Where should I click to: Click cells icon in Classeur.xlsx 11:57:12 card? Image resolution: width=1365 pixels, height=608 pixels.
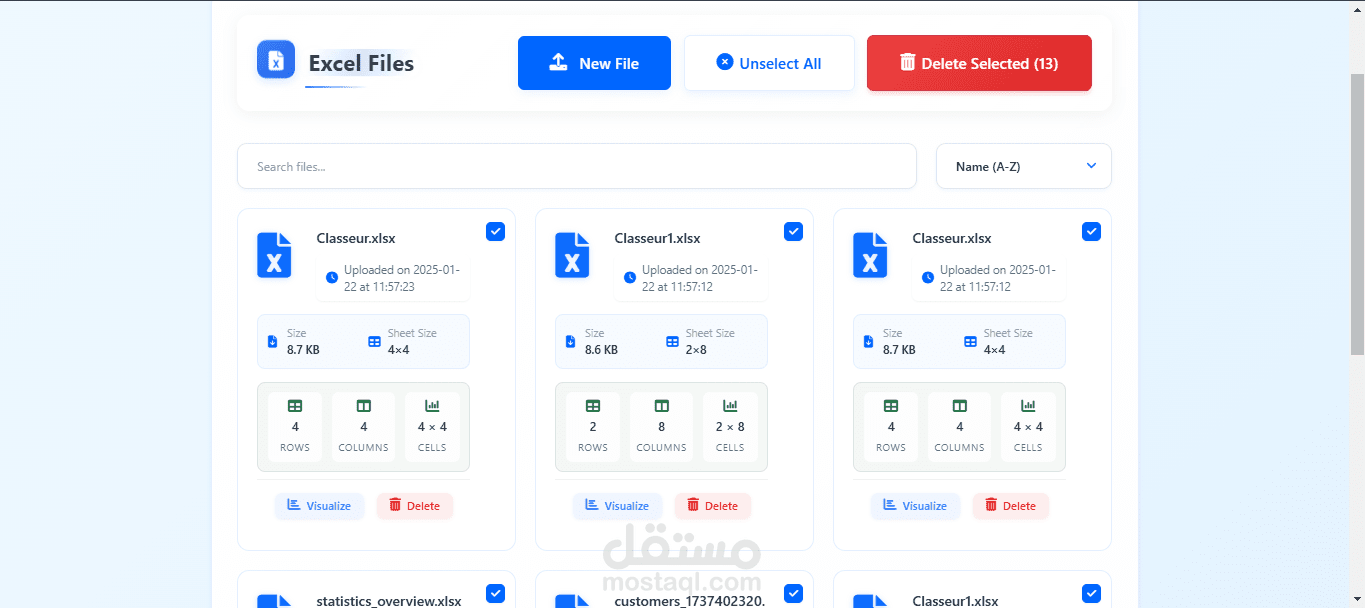[x=1028, y=406]
